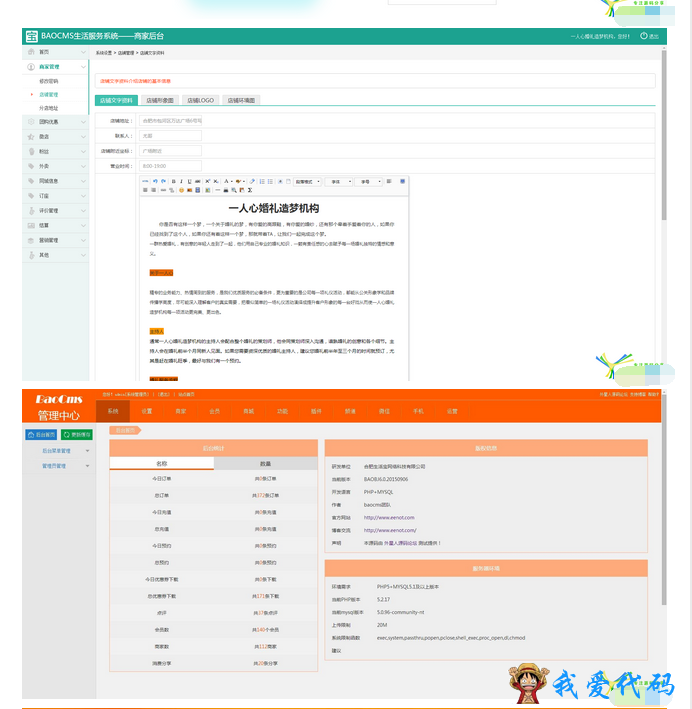Expand the 订座 sidebar section
This screenshot has height=709, width=692.
pos(83,196)
